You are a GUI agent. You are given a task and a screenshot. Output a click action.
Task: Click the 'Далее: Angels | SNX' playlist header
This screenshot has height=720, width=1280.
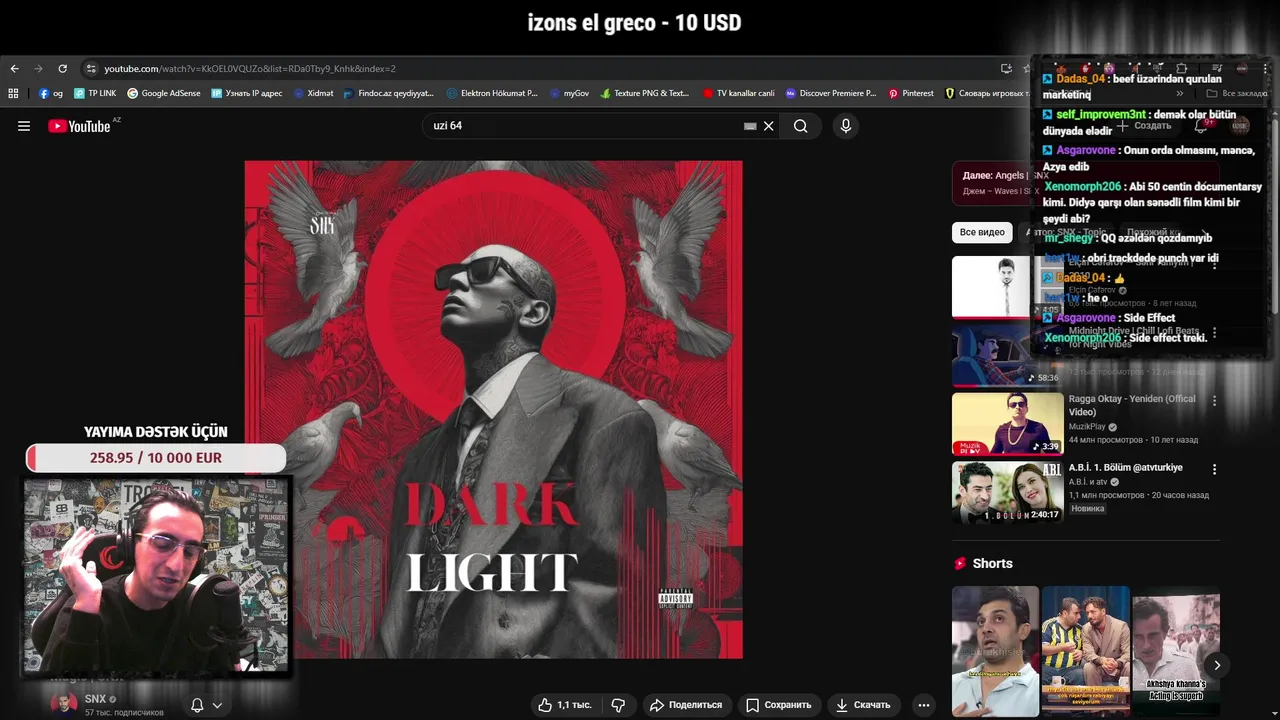click(1004, 176)
